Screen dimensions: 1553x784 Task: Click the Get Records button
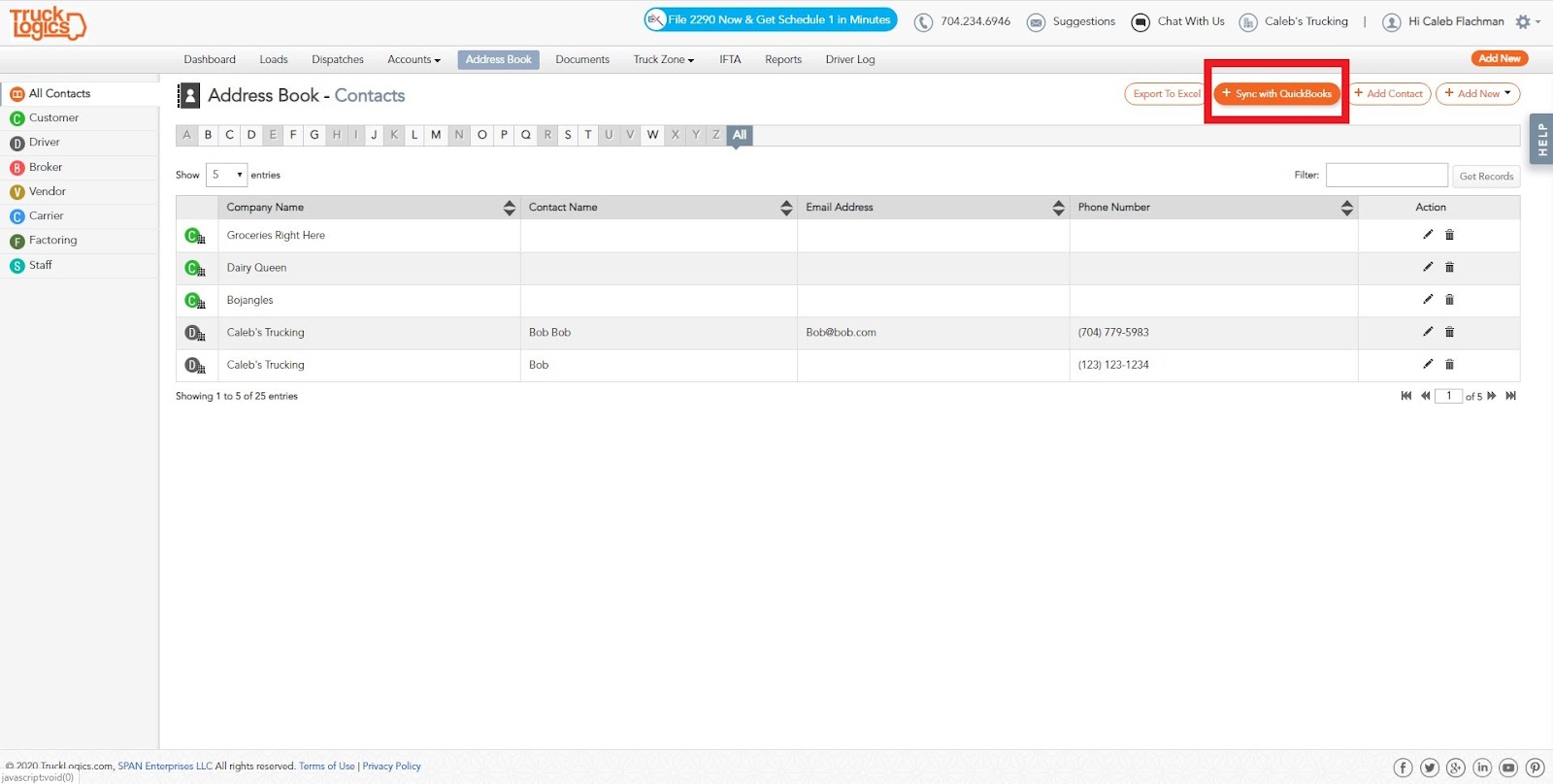[x=1486, y=176]
